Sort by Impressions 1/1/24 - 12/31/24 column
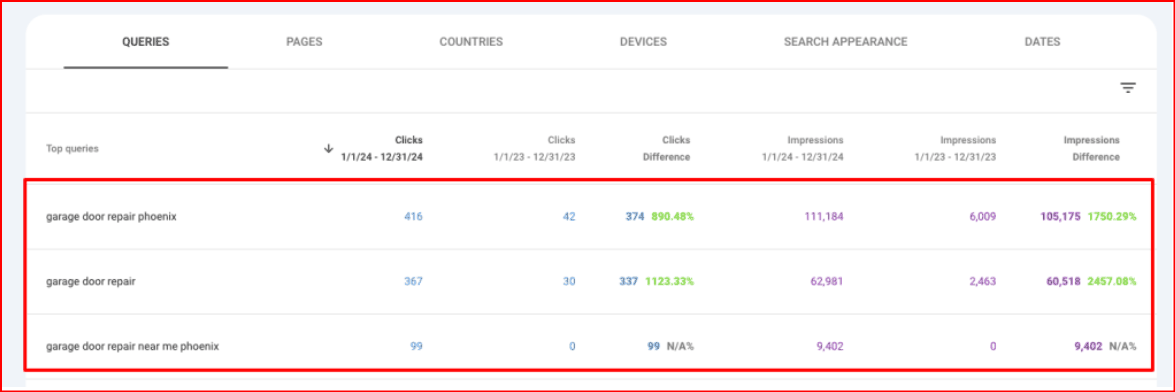 click(x=803, y=148)
